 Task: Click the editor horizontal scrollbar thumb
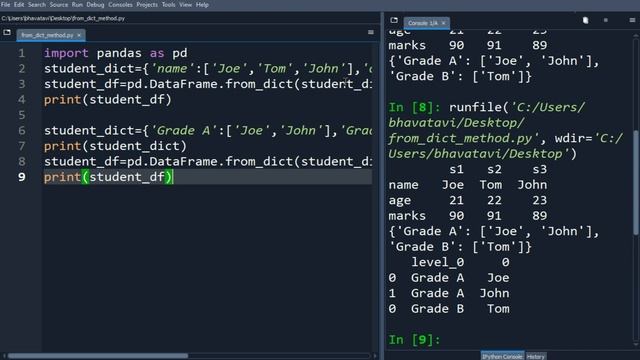[x=98, y=356]
